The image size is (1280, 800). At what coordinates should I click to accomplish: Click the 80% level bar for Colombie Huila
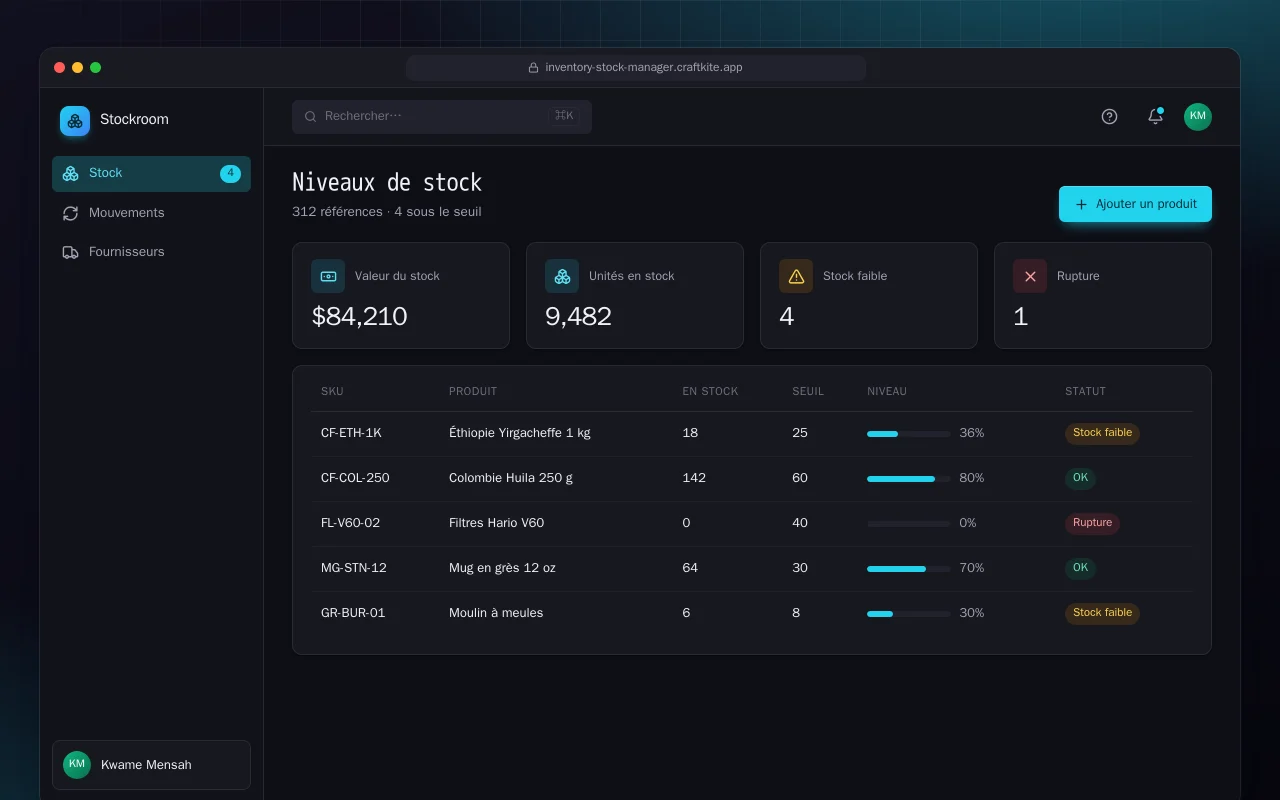(x=909, y=479)
